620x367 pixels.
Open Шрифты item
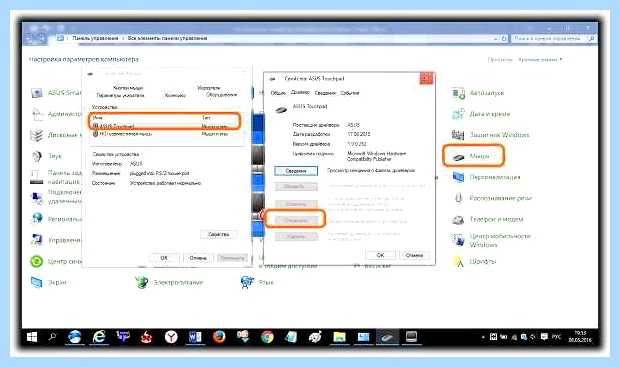474,261
